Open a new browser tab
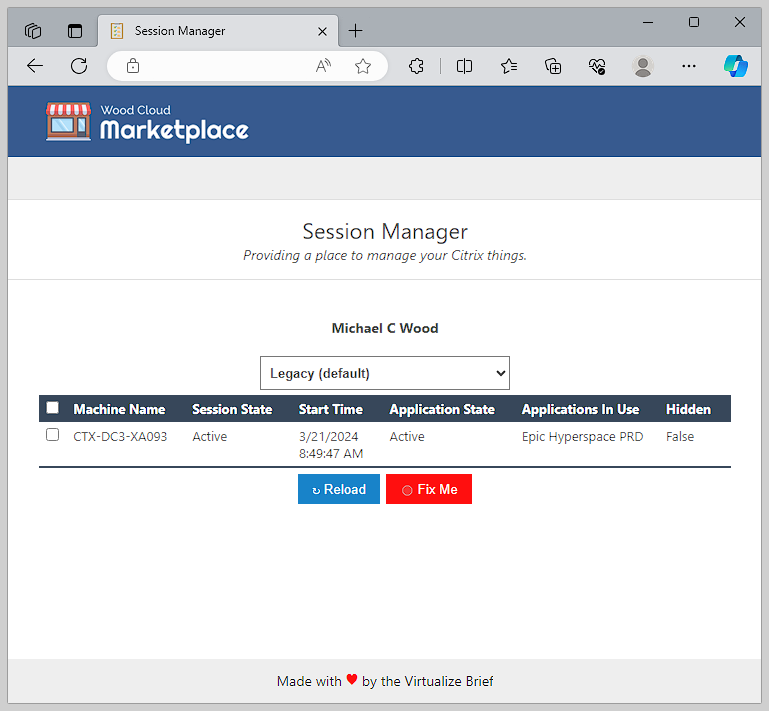769x711 pixels. coord(356,31)
